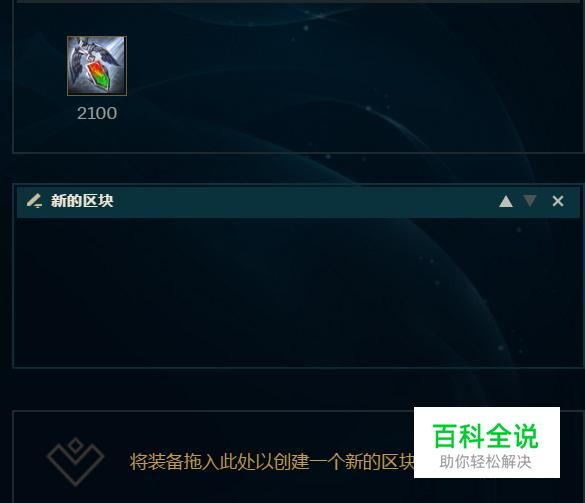Image resolution: width=585 pixels, height=503 pixels.
Task: Click the 助你轻松解决 subtitle text
Action: click(x=485, y=462)
